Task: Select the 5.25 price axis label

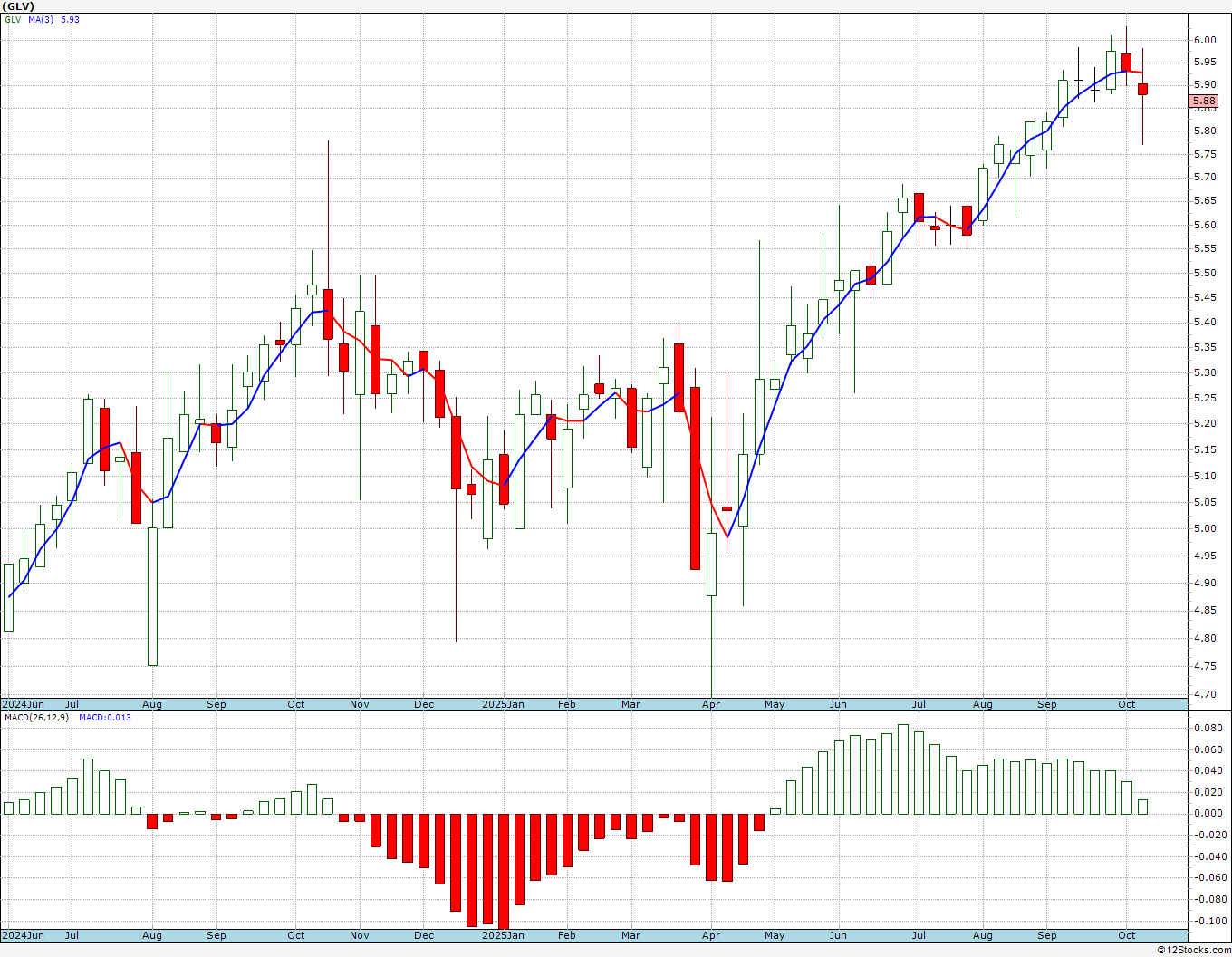Action: [1205, 398]
